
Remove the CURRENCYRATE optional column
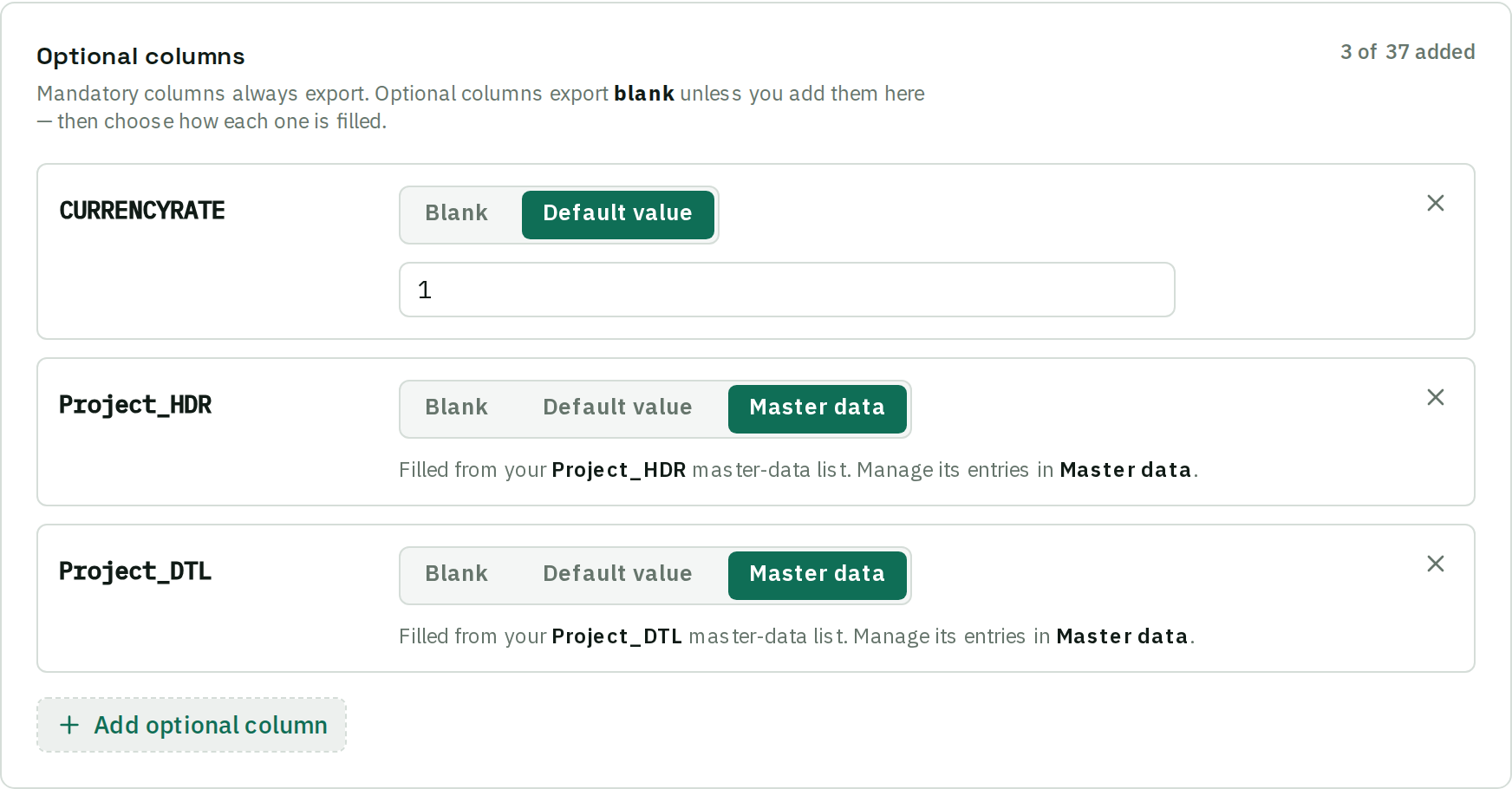[1436, 203]
